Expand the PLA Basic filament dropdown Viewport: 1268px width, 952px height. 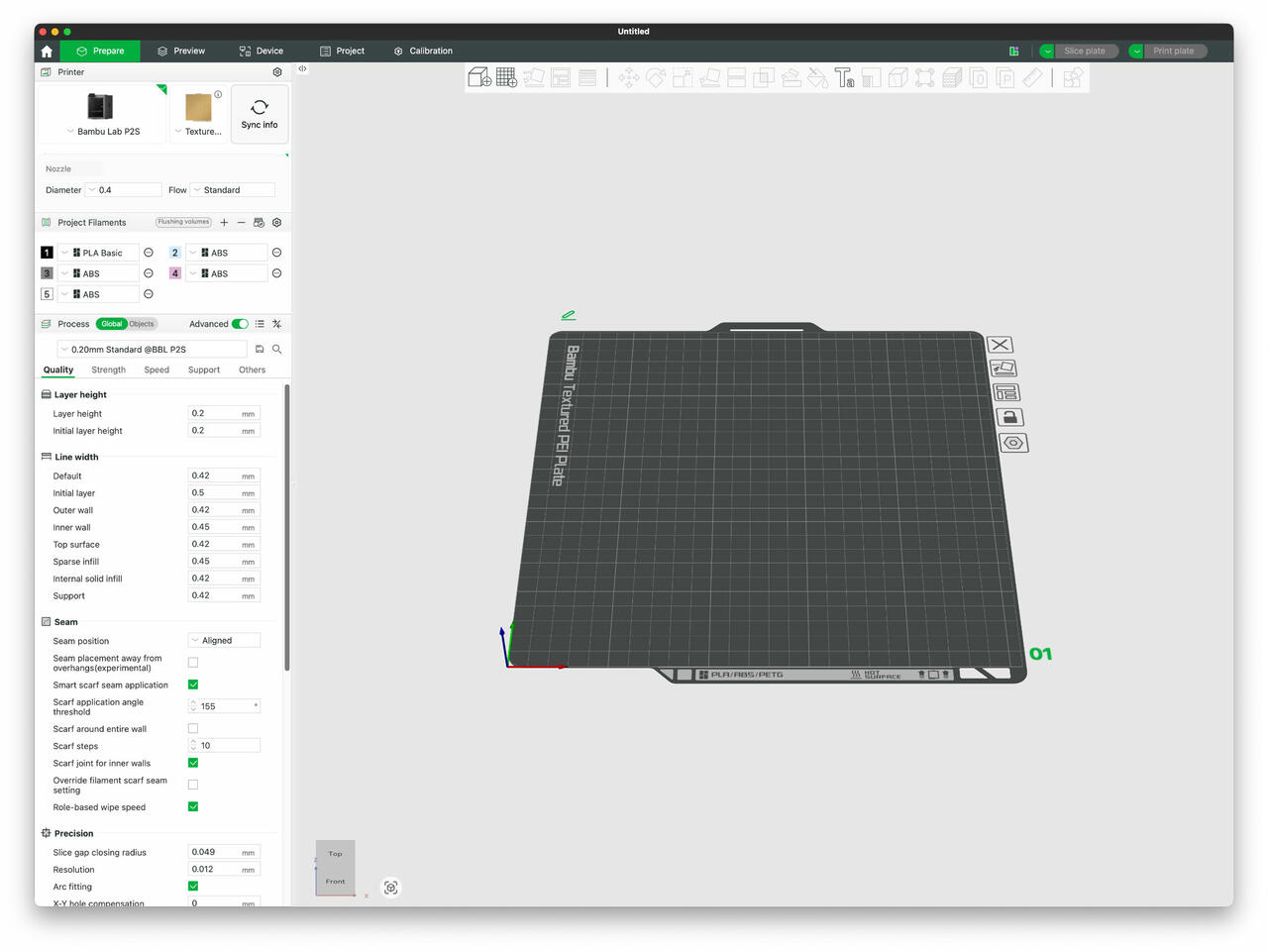click(x=98, y=253)
